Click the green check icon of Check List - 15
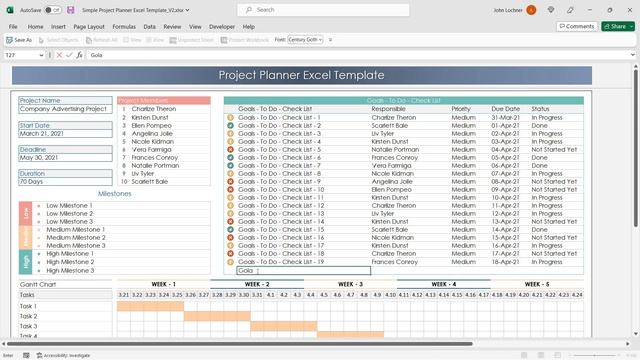This screenshot has width=640, height=360. (230, 230)
